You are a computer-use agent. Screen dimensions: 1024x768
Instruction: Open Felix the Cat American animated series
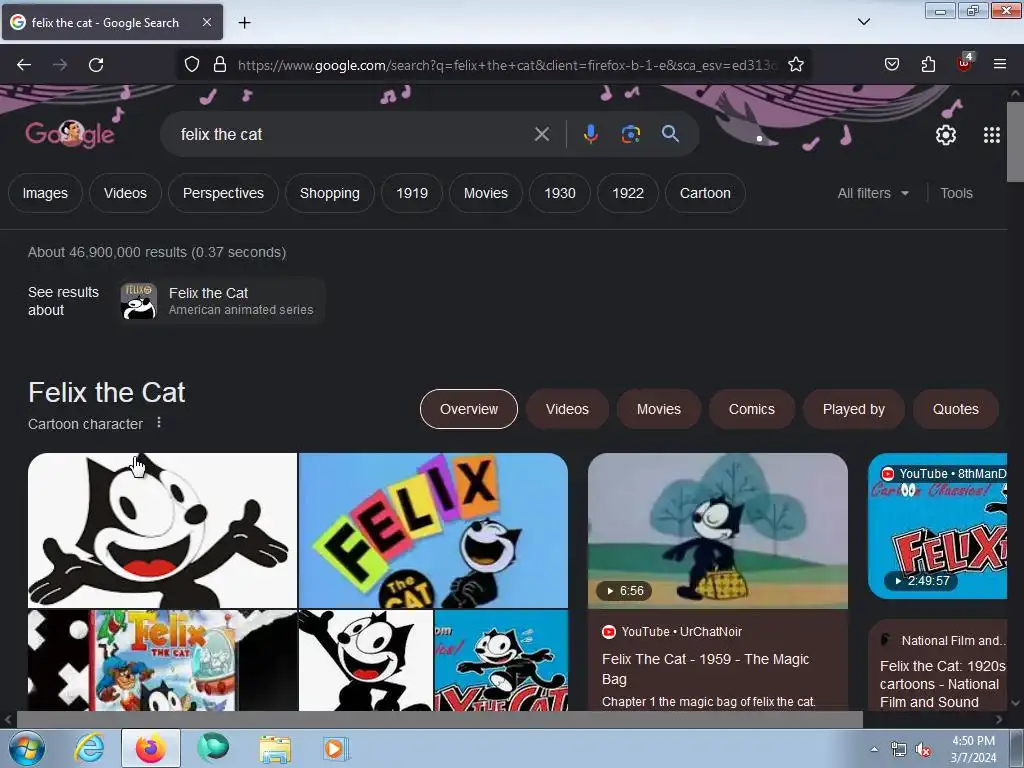[x=222, y=301]
